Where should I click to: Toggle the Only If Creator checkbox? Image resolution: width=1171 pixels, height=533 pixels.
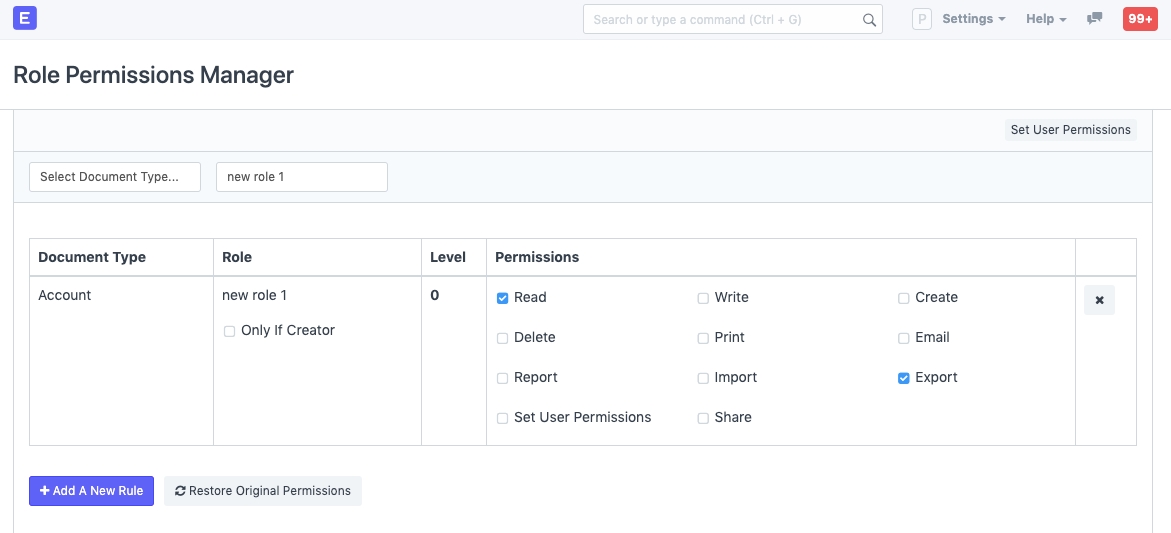pyautogui.click(x=230, y=331)
